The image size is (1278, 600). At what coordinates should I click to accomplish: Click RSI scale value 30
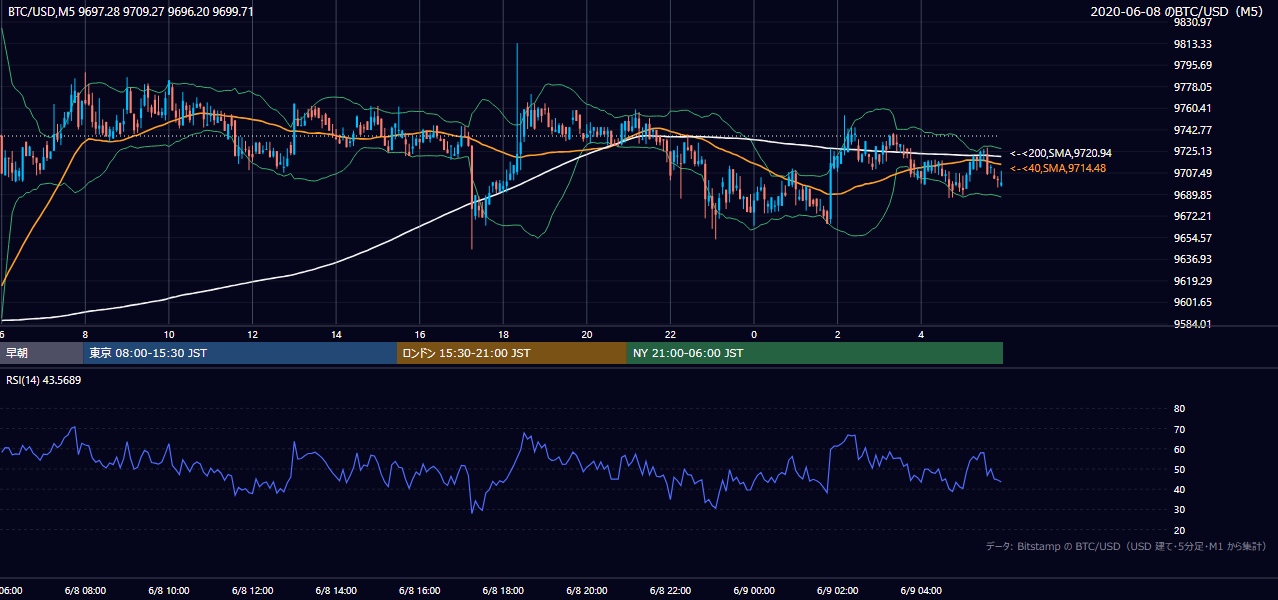[x=1179, y=510]
